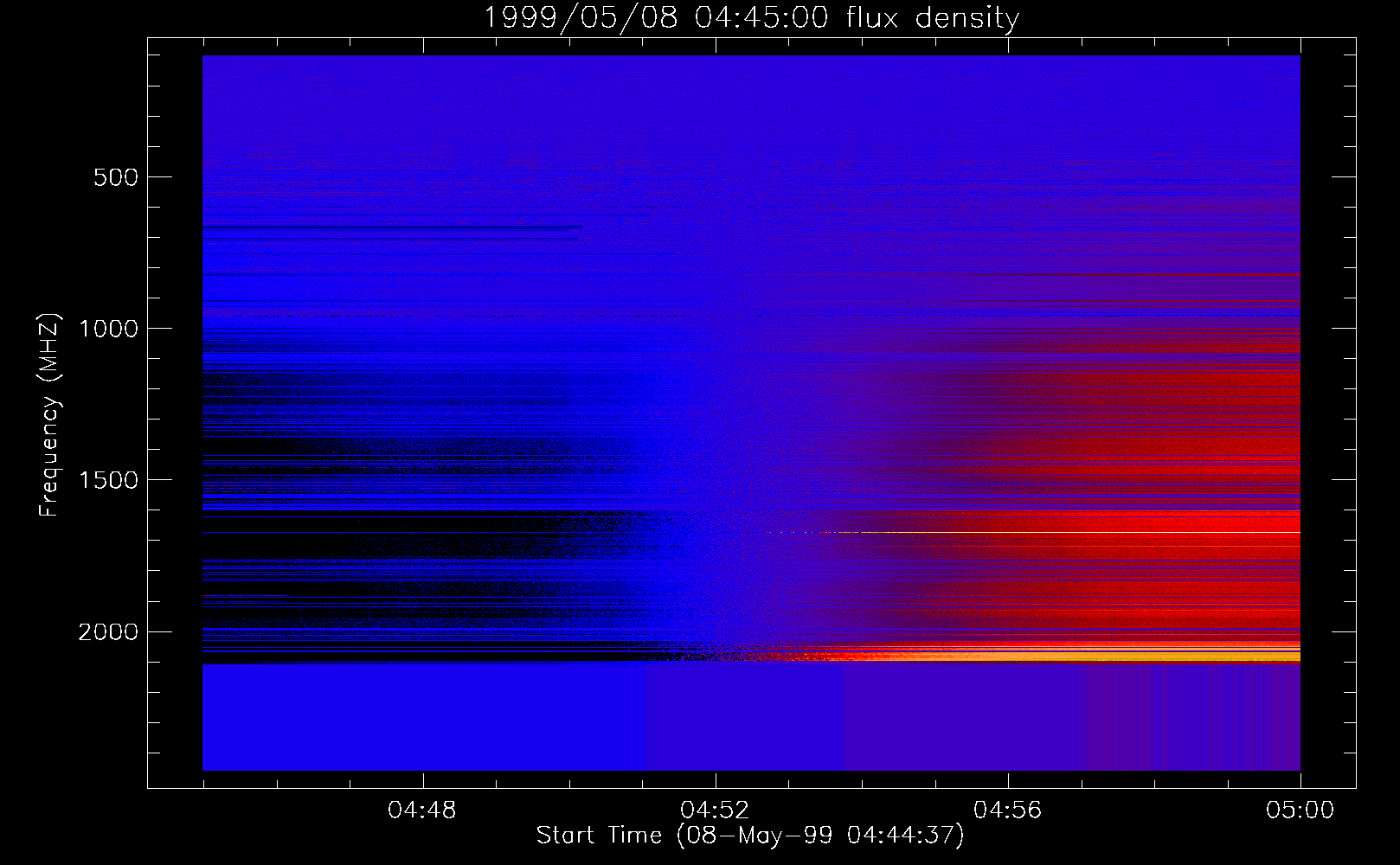
Task: Click the 'Start Time (08-May-99 04:44:37)' axis title
Action: [x=750, y=836]
